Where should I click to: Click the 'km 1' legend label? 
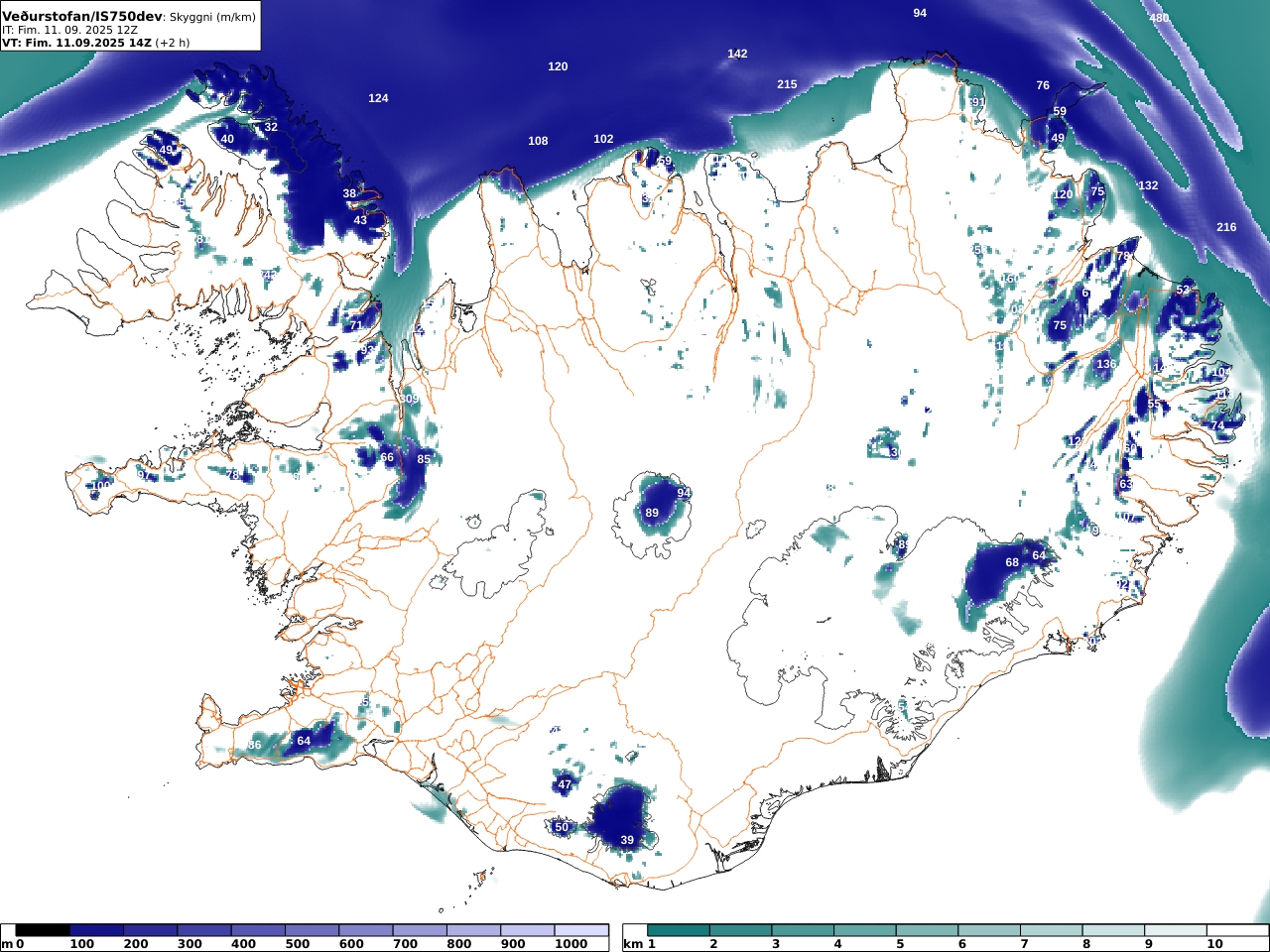pyautogui.click(x=640, y=944)
